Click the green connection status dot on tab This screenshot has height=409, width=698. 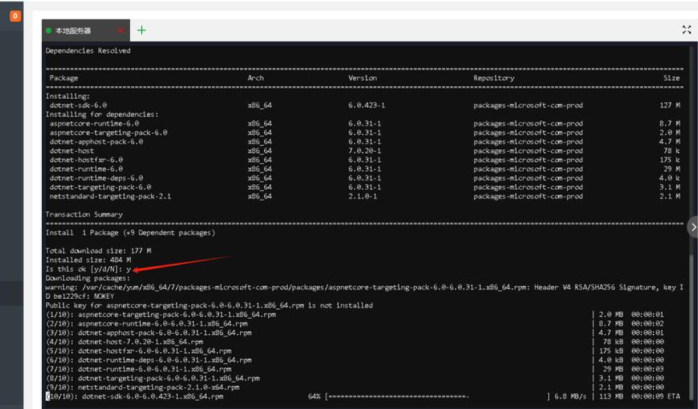coord(49,31)
